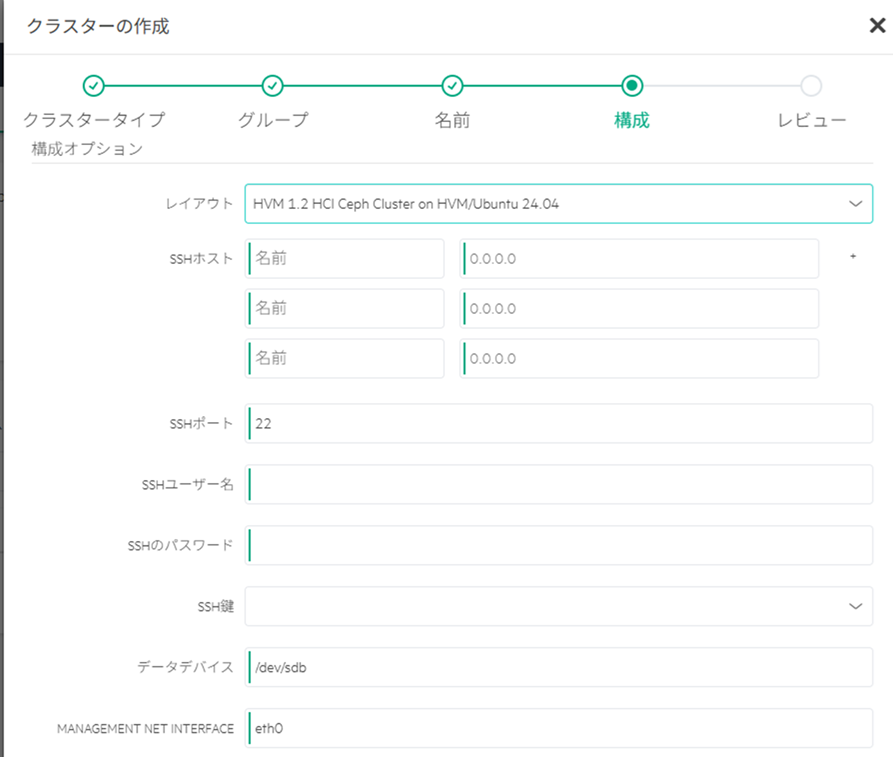Click the SSHのパスワード input field
This screenshot has height=757, width=893.
pos(558,546)
